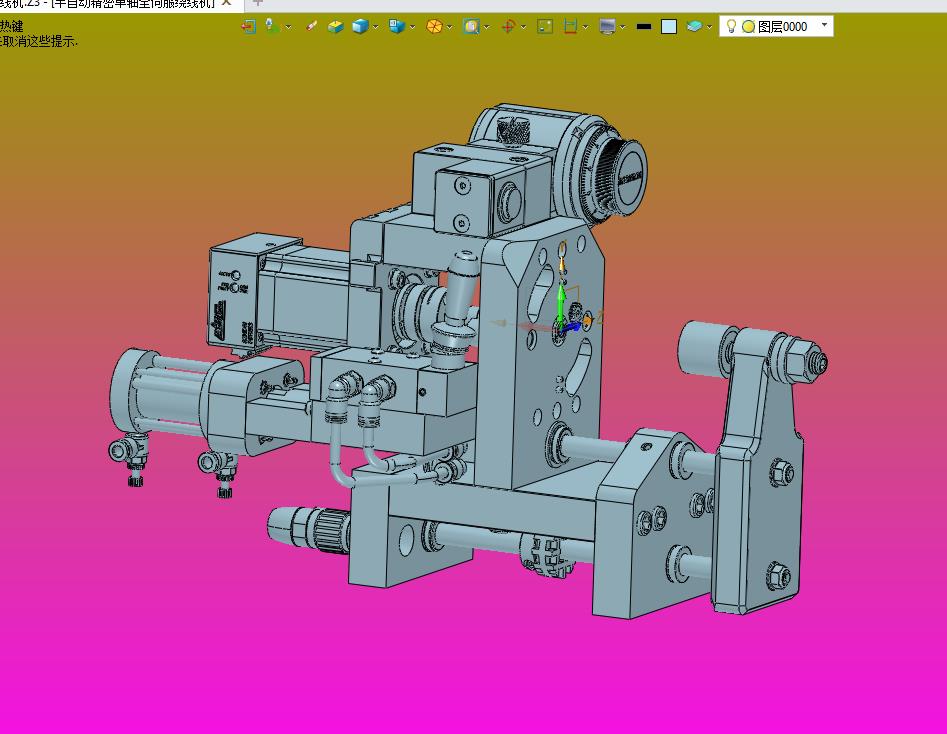Open dropdown beside dimension bracket icon
Screen dimensions: 947x734
[x=585, y=27]
